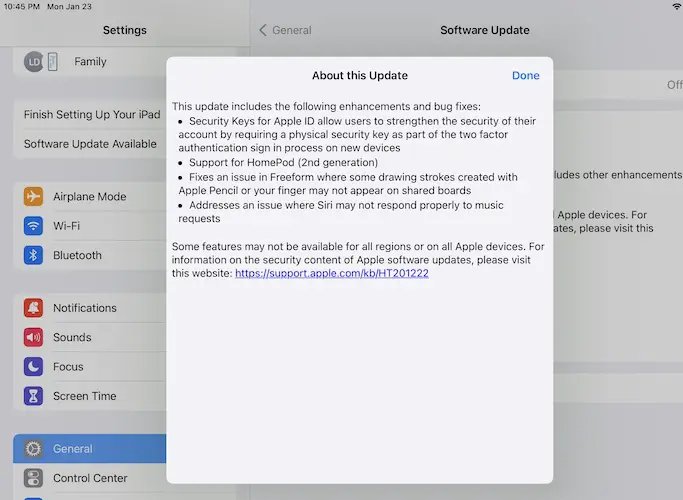683x500 pixels.
Task: Dismiss the dialog with Done
Action: pyautogui.click(x=525, y=76)
